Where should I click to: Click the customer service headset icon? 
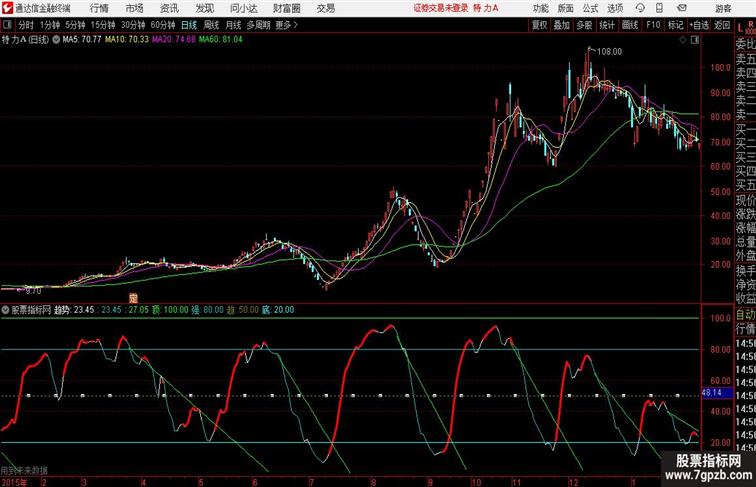640,8
